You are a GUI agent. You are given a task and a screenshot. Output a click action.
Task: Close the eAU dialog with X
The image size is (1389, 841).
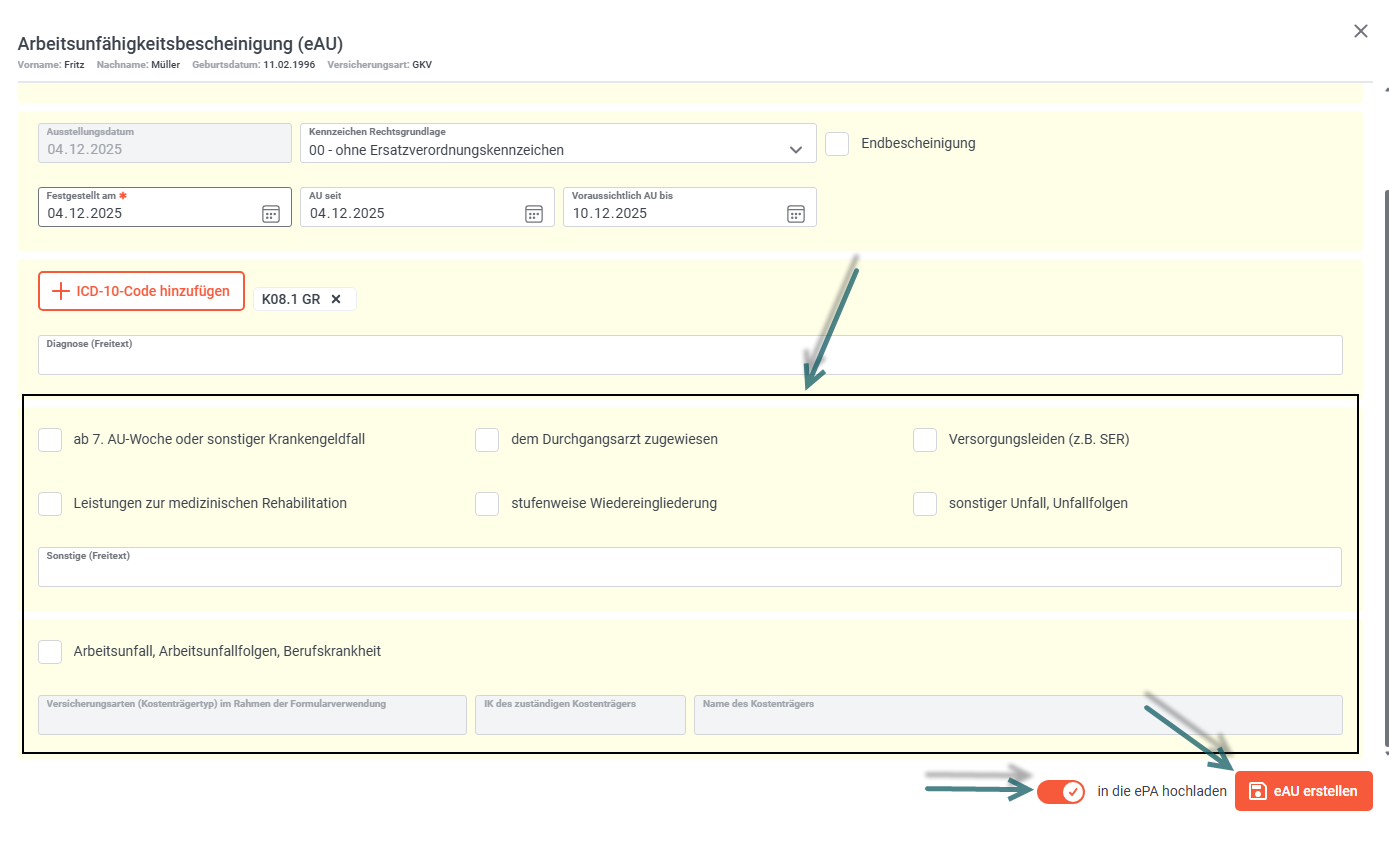pos(1360,31)
